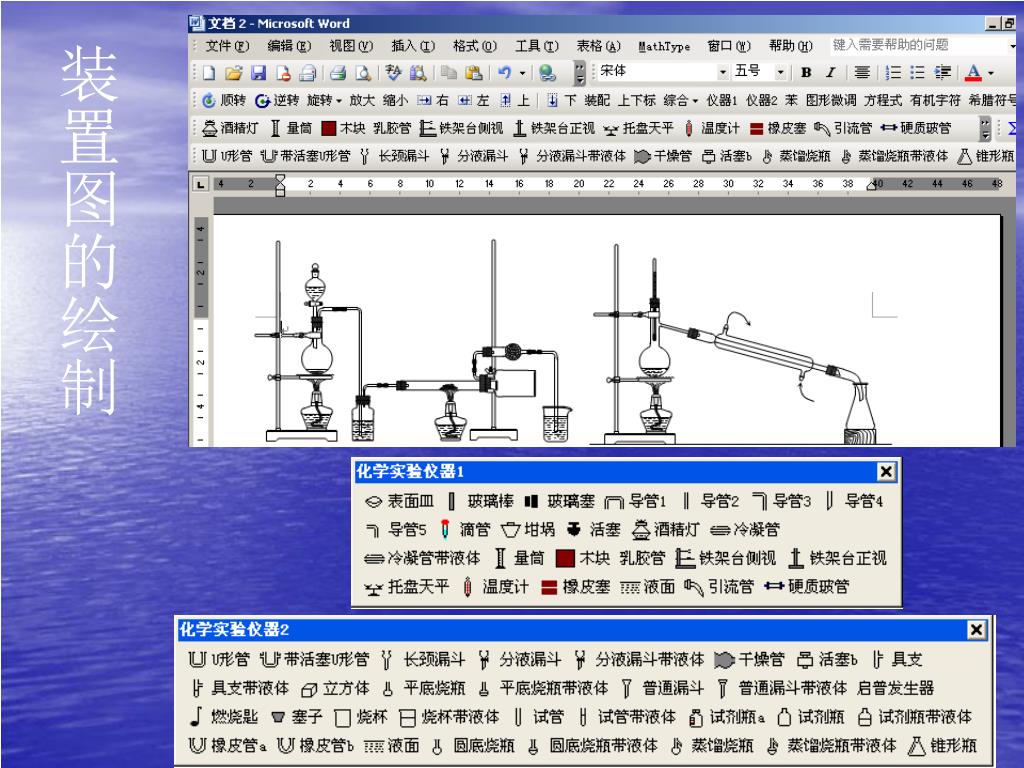Click the 装配 toolbar button
This screenshot has width=1024, height=768.
pos(596,100)
